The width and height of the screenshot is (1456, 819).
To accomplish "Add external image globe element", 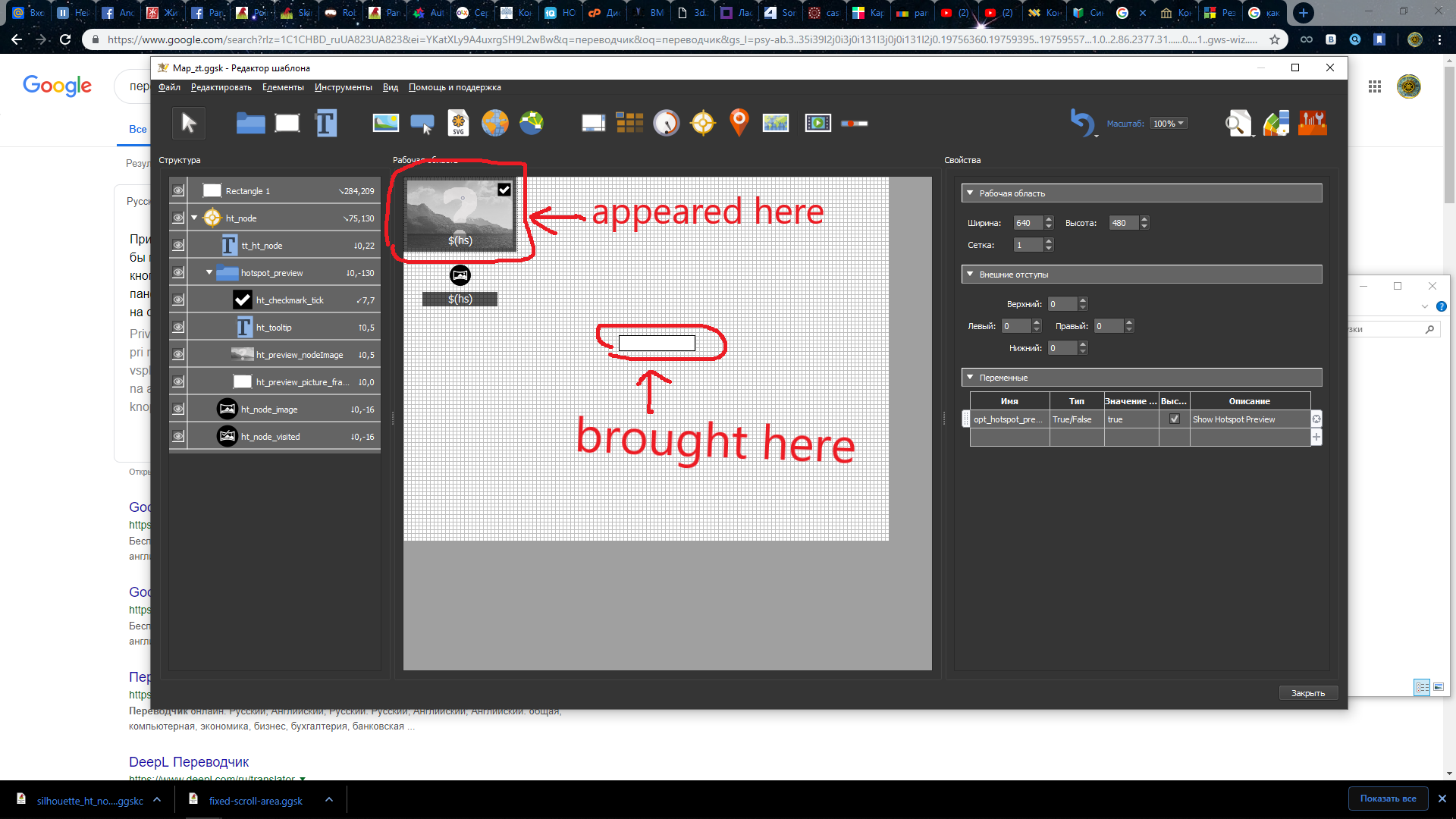I will (x=494, y=123).
